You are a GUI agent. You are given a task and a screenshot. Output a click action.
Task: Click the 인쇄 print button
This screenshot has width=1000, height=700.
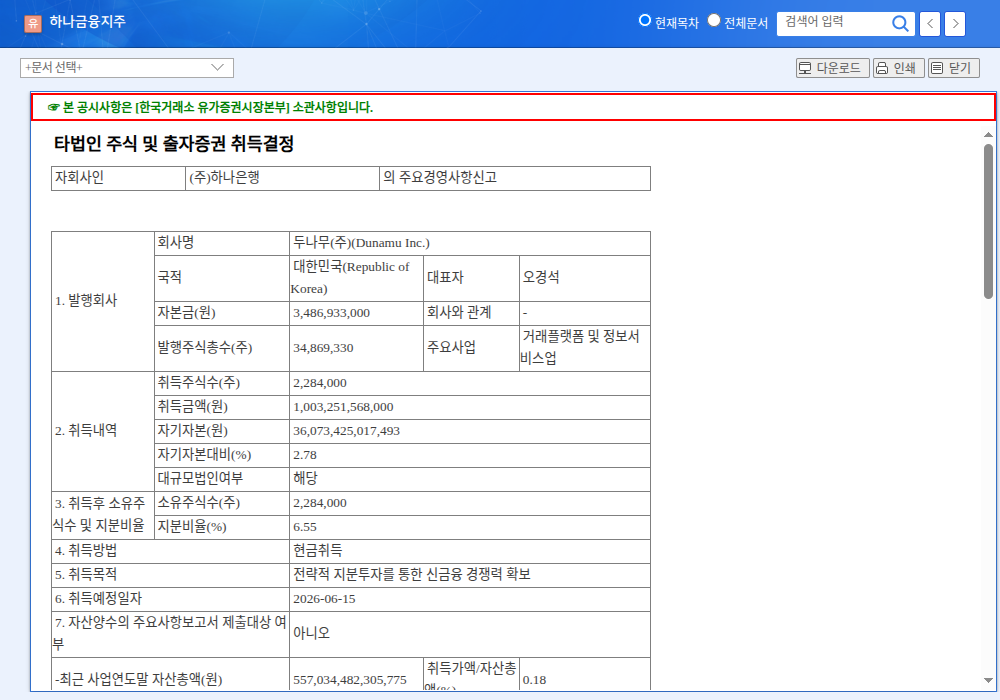899,68
